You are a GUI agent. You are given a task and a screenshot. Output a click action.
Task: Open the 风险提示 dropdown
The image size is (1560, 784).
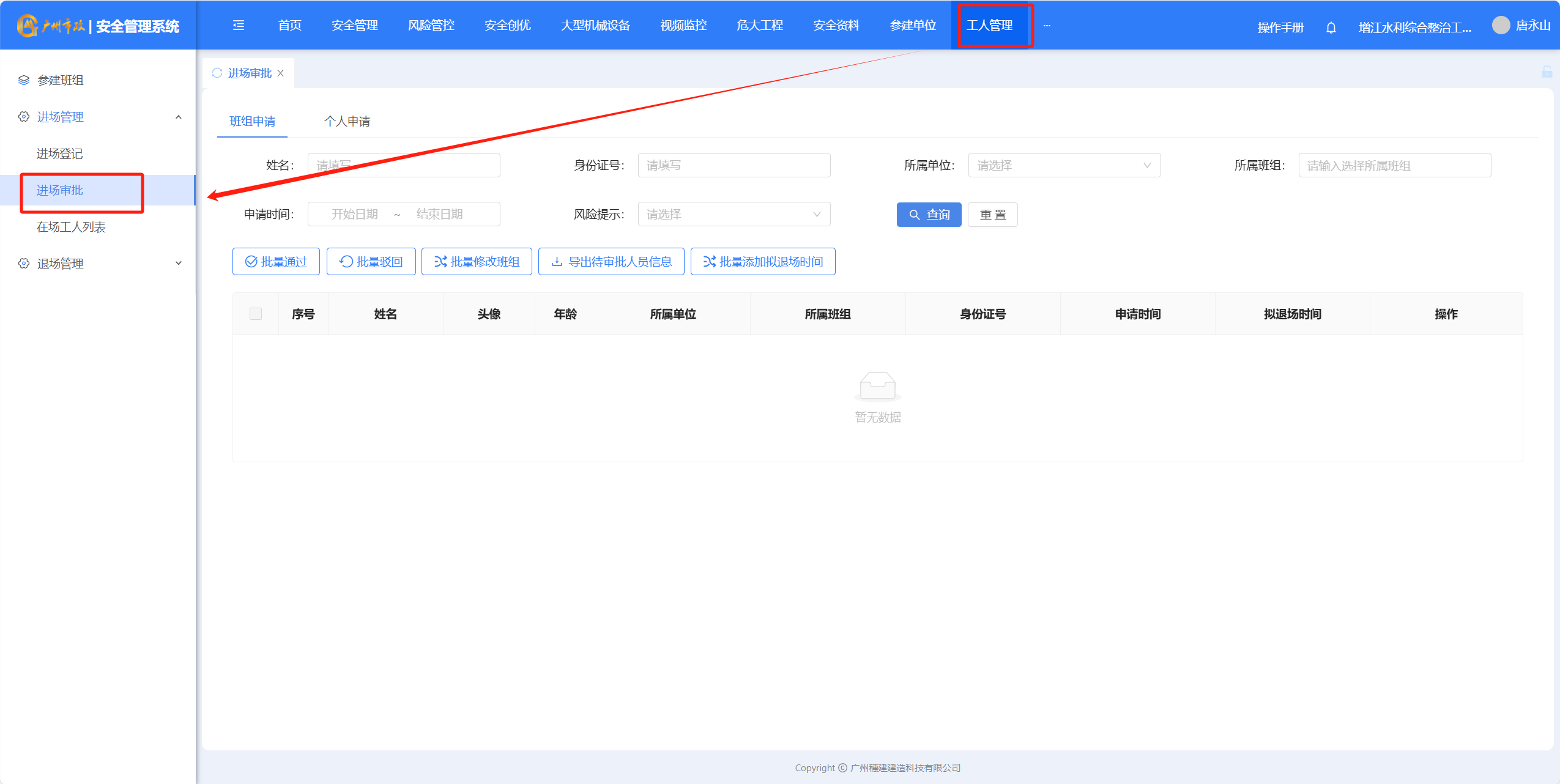click(x=734, y=214)
